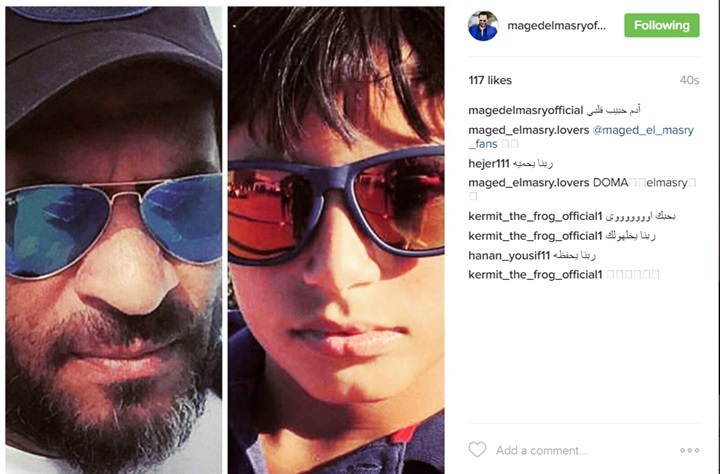The image size is (720, 474).
Task: Toggle the green Following button
Action: 662,25
